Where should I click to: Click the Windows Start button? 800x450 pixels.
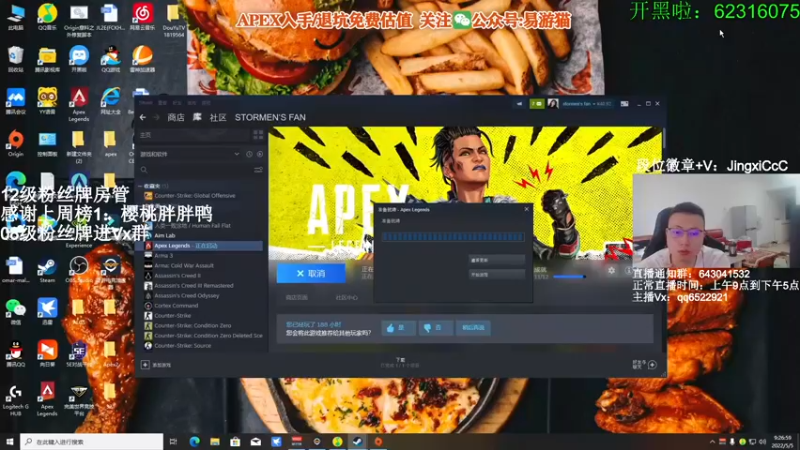coord(9,442)
